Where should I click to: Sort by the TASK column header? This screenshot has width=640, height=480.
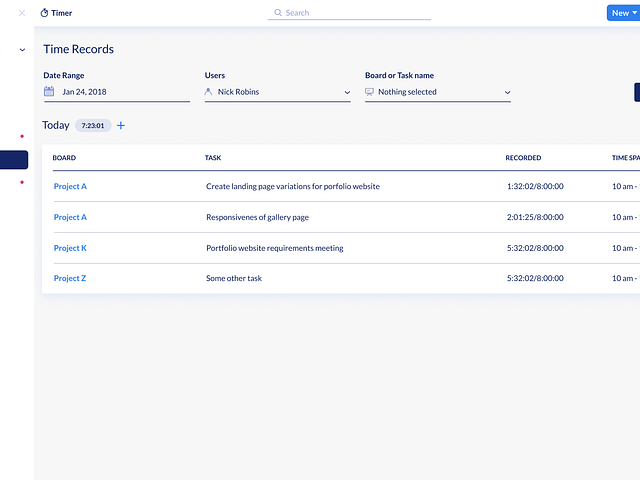tap(213, 158)
